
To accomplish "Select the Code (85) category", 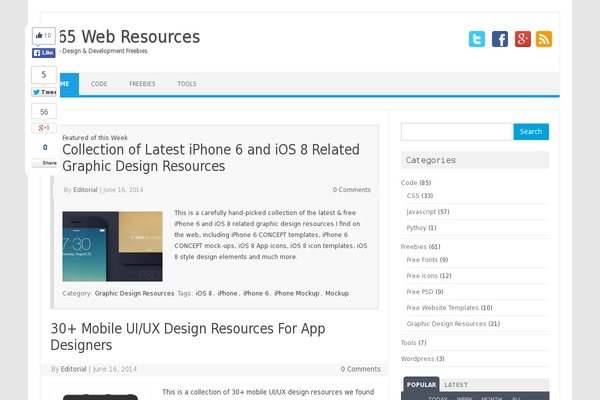I will tap(416, 183).
